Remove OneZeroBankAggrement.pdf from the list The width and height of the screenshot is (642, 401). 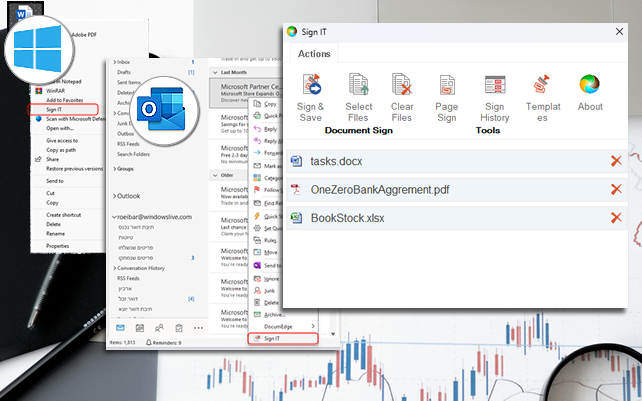pos(616,189)
